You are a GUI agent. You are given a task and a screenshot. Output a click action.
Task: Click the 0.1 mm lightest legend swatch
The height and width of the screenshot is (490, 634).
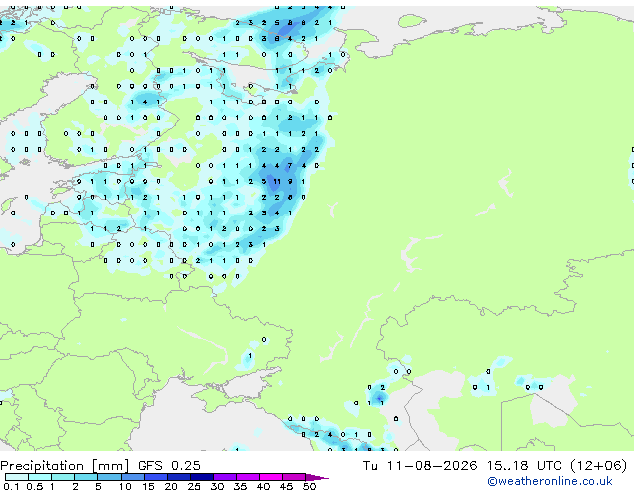[x=16, y=477]
